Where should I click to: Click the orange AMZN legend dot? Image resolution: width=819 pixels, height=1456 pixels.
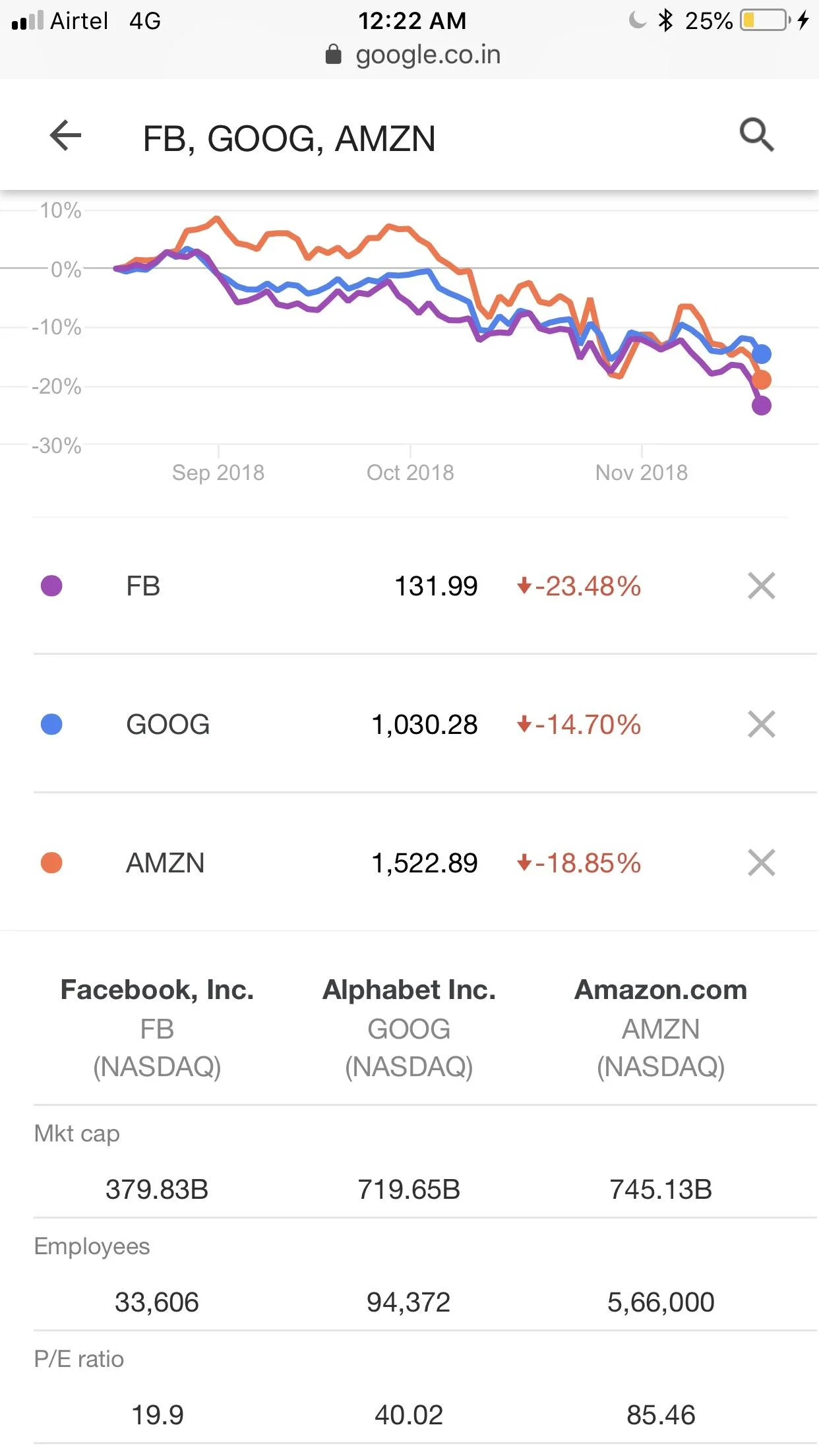coord(51,863)
